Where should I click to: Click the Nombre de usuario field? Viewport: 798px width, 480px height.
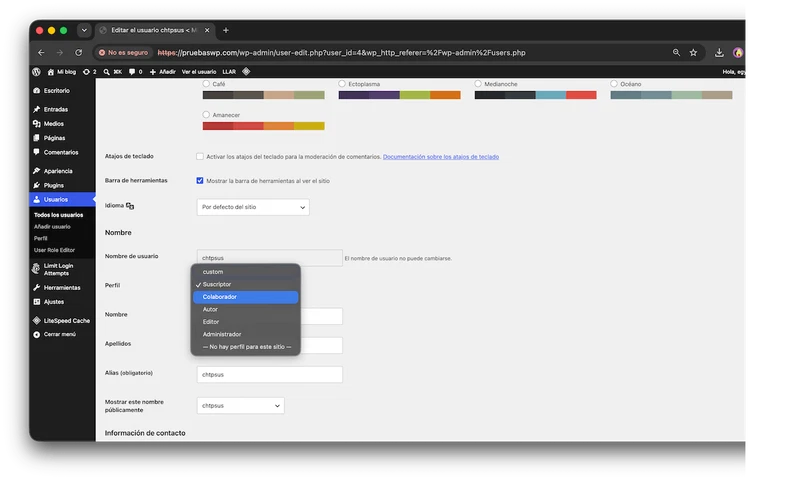[x=270, y=258]
